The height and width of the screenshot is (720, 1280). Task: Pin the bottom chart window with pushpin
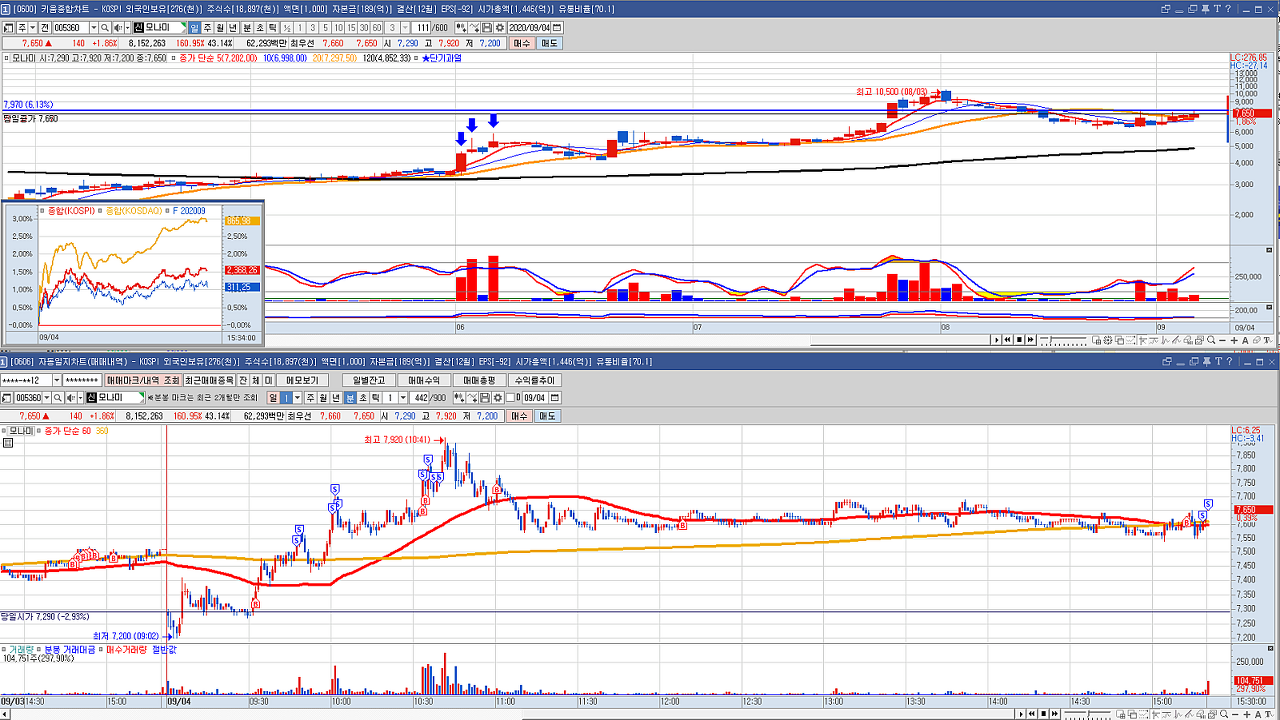[1205, 360]
